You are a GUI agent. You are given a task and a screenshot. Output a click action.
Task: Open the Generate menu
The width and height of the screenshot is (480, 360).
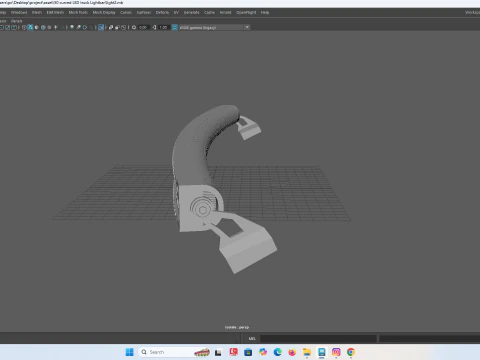click(x=191, y=12)
